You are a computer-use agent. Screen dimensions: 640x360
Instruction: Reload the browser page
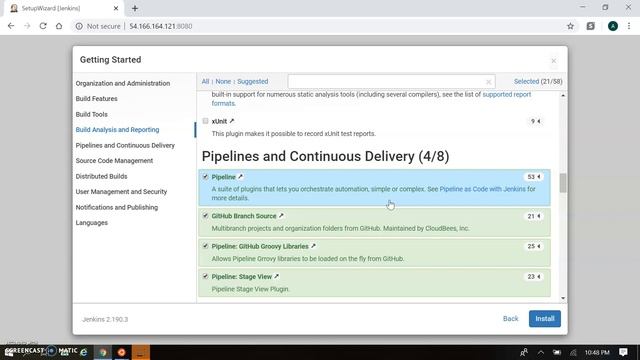click(43, 26)
